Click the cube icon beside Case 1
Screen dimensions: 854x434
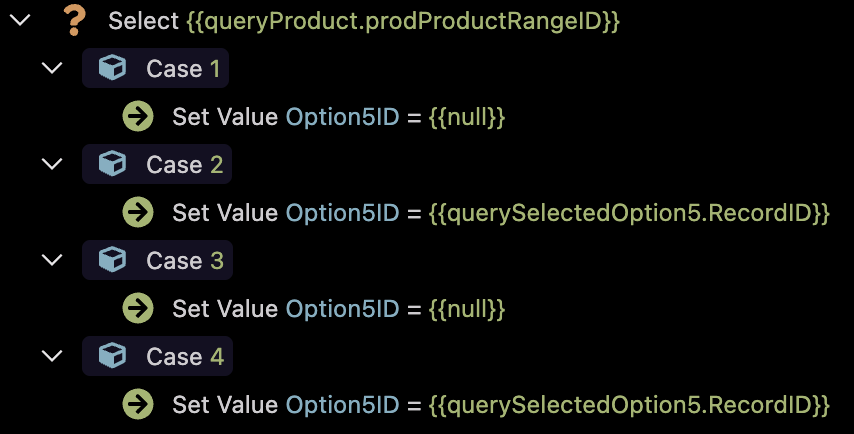[112, 68]
